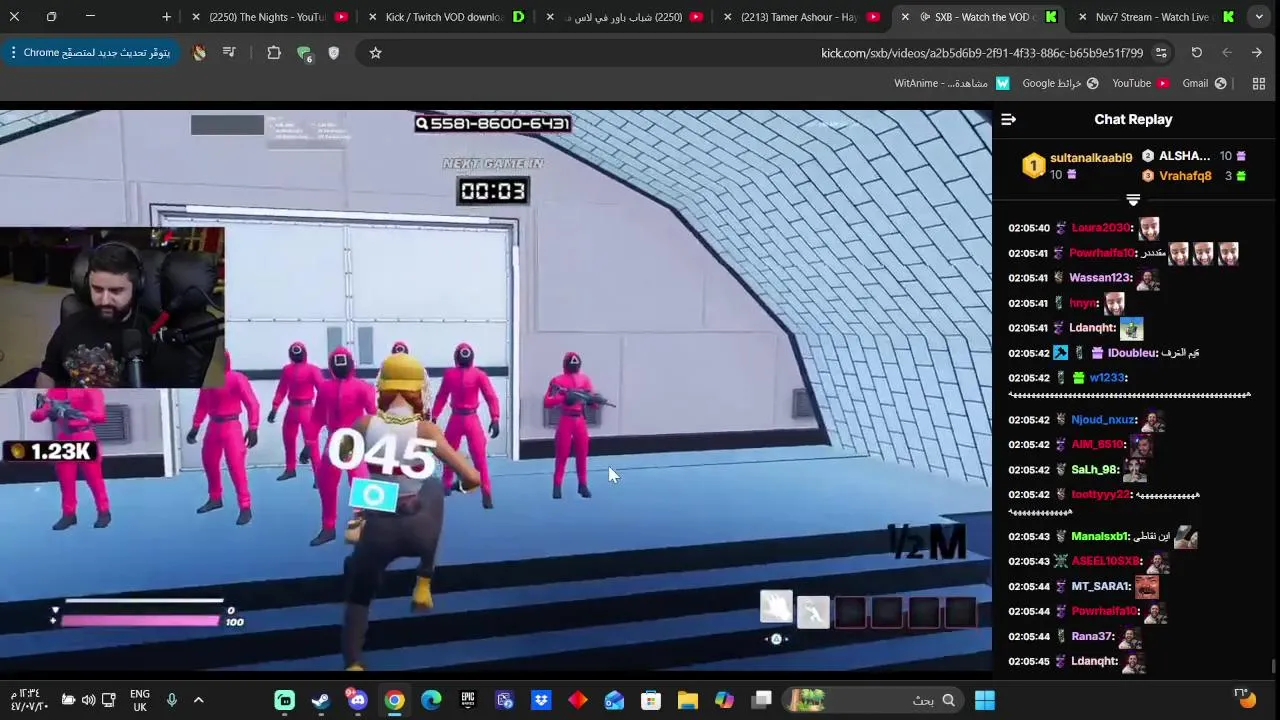Image resolution: width=1280 pixels, height=720 pixels.
Task: Go back in browser history
Action: (1256, 52)
